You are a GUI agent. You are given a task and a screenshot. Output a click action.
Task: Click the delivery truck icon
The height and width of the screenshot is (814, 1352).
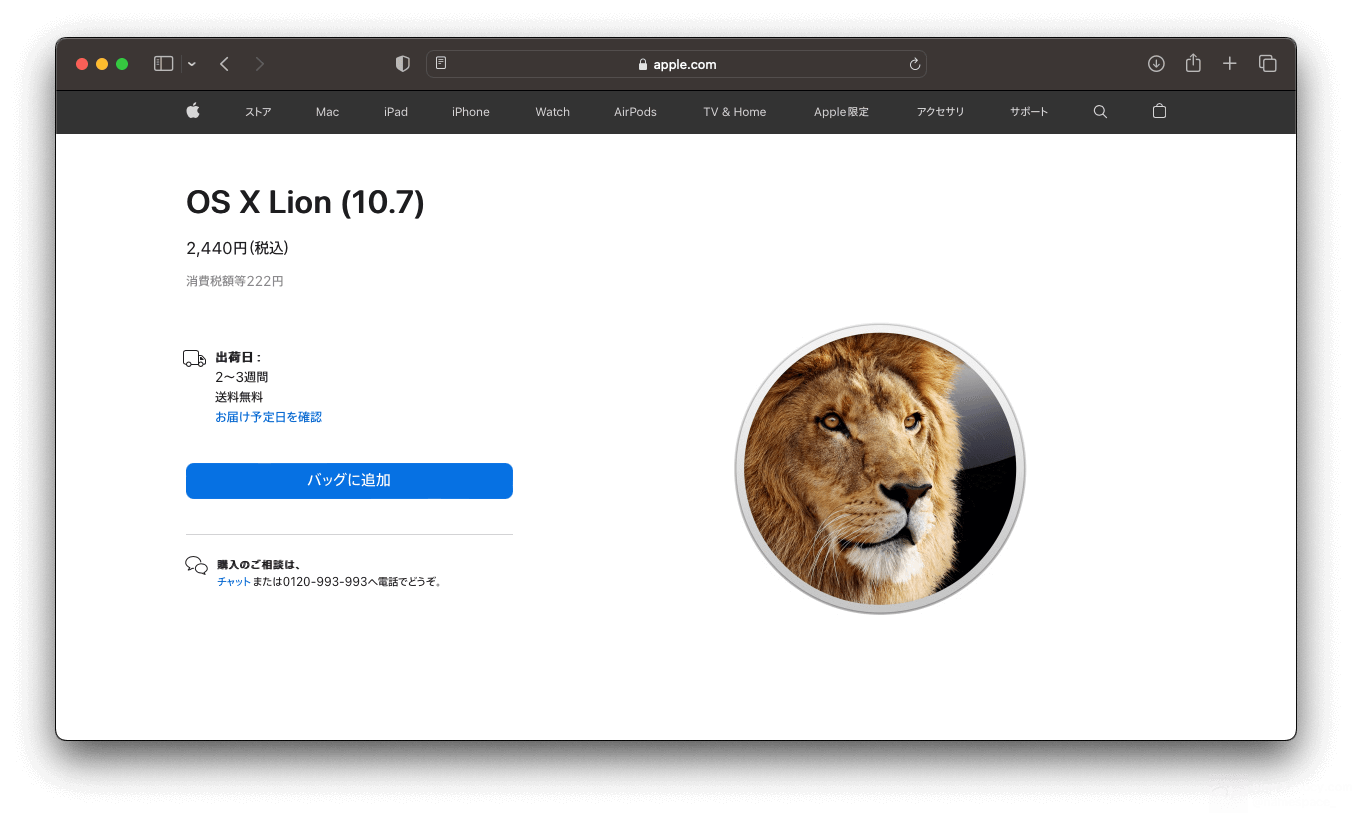[195, 358]
